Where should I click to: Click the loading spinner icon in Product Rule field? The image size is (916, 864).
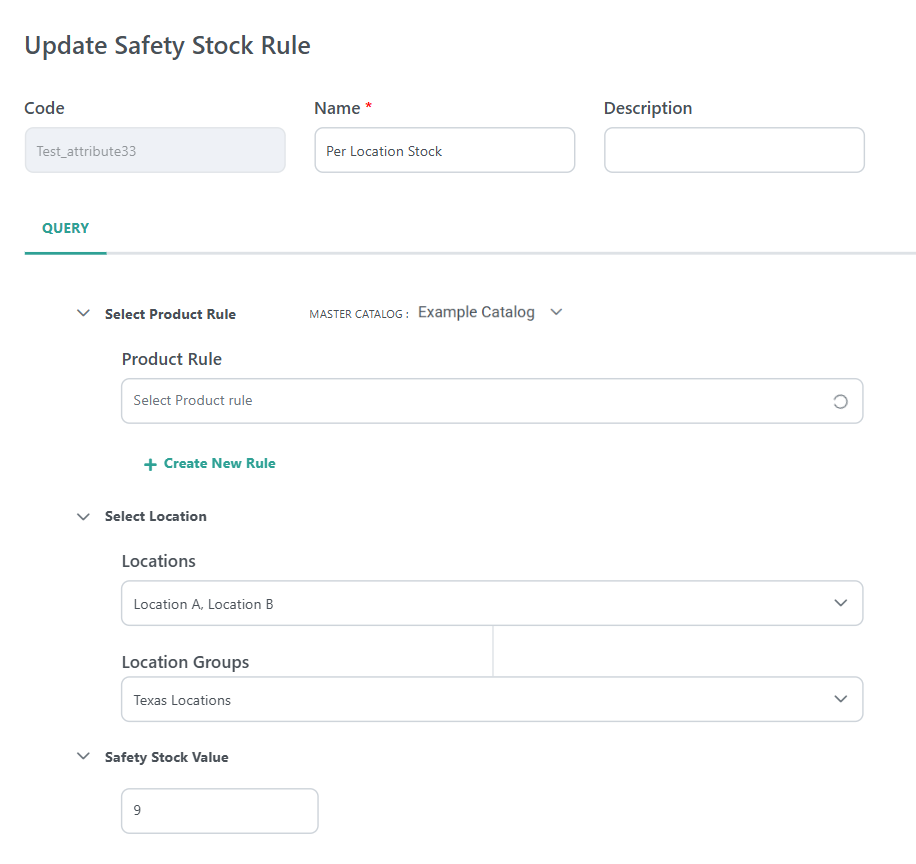(840, 401)
